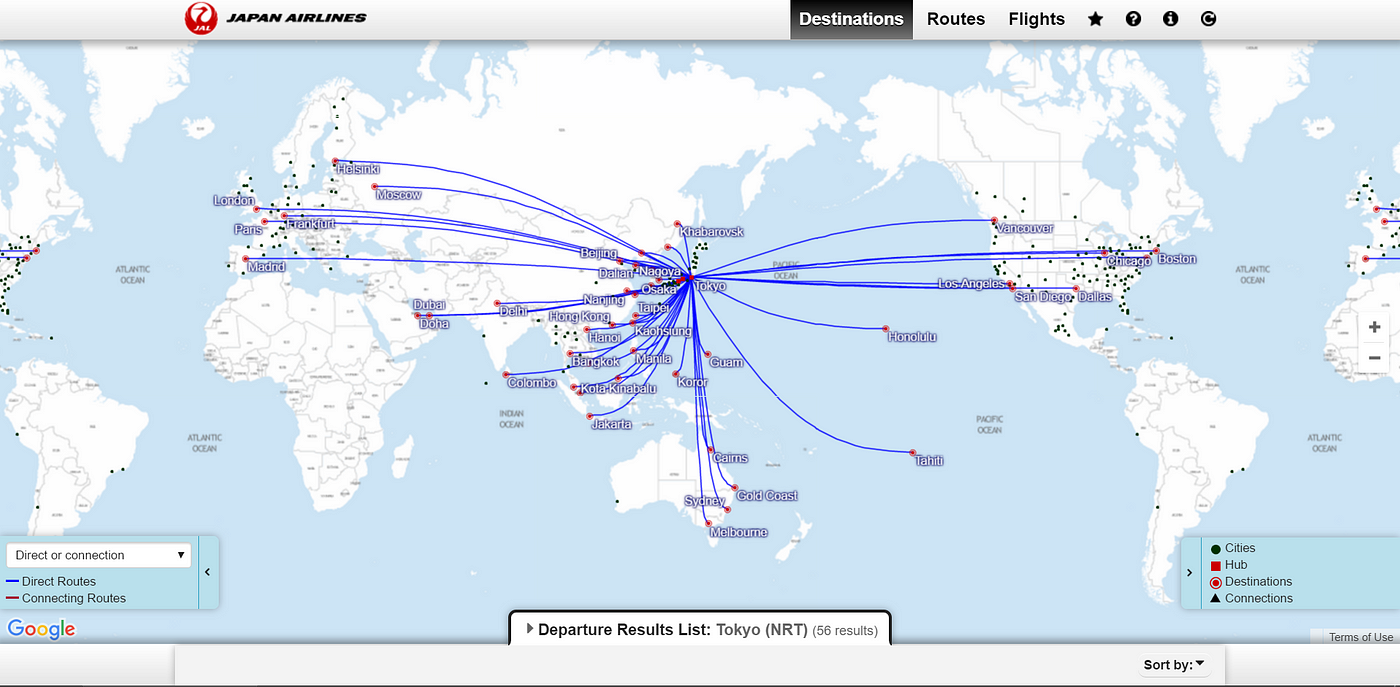Screen dimensions: 1400x687
Task: Click the Connections legend entry
Action: coord(1251,598)
